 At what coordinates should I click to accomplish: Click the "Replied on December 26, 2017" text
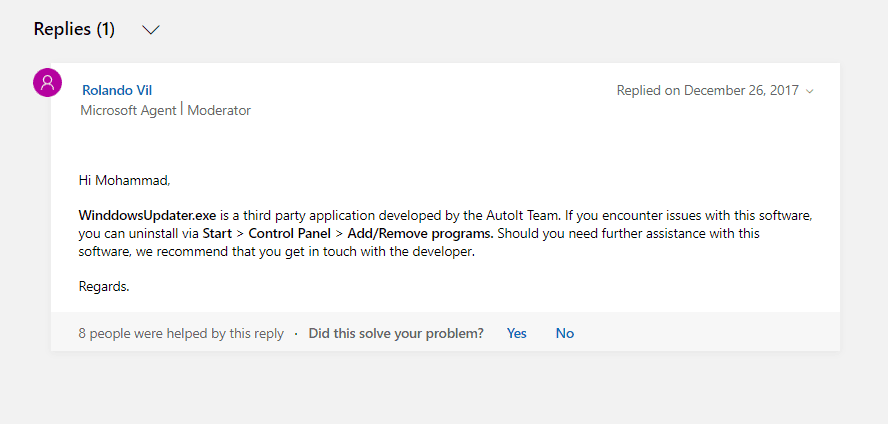[707, 90]
